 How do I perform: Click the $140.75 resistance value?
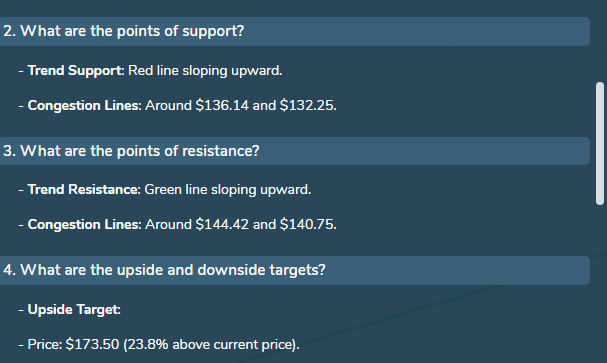pos(307,224)
